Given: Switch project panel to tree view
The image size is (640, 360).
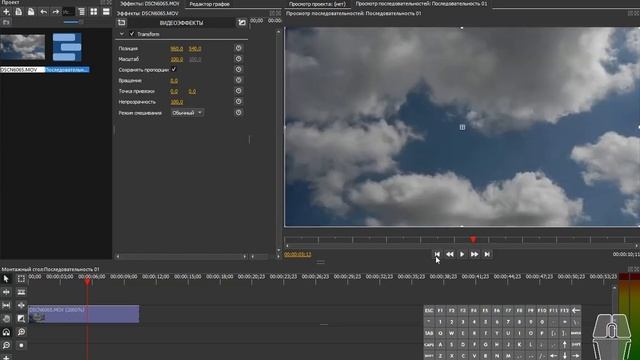Looking at the screenshot, I should pyautogui.click(x=82, y=12).
